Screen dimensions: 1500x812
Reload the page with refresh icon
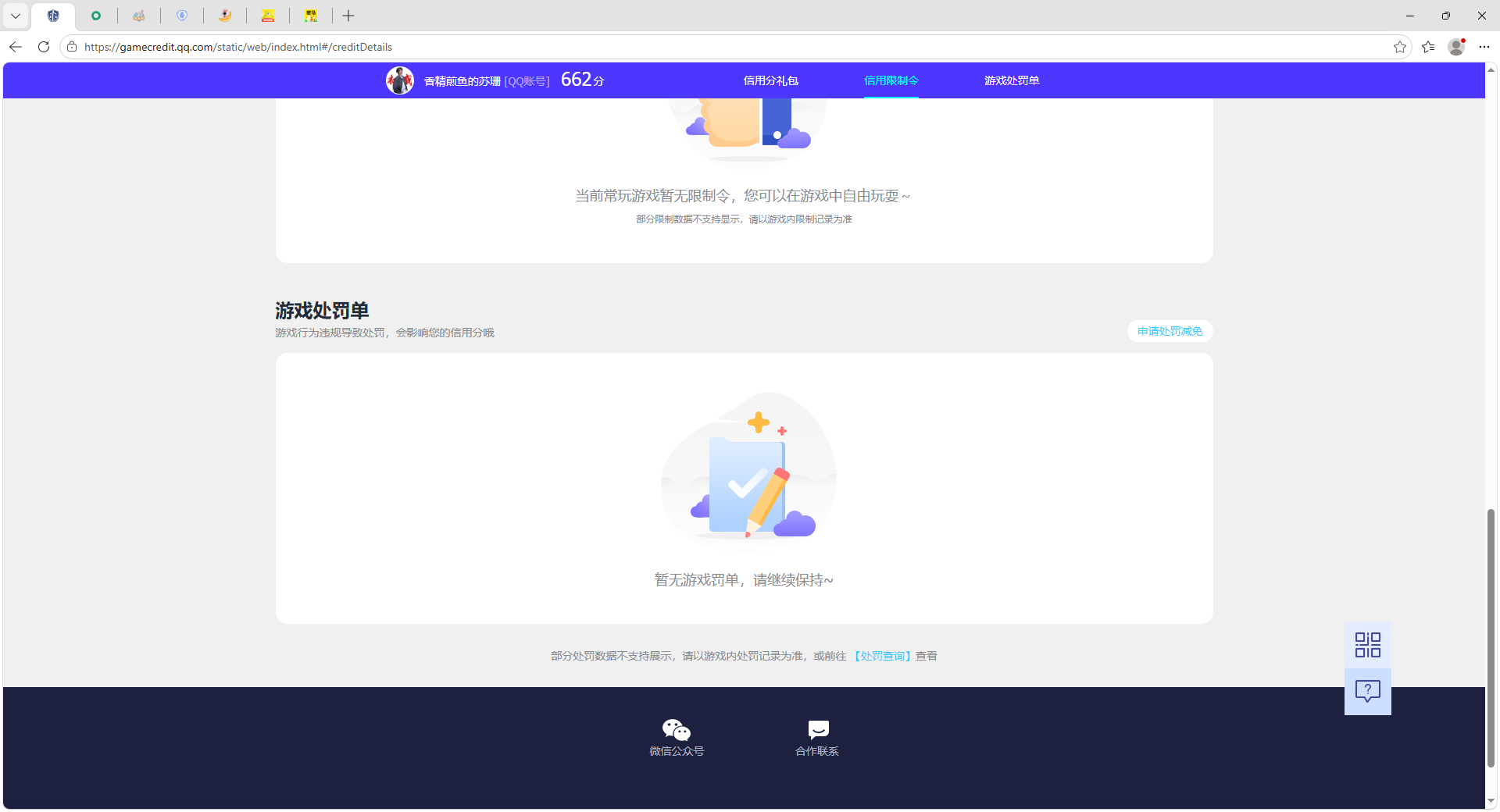(x=44, y=47)
